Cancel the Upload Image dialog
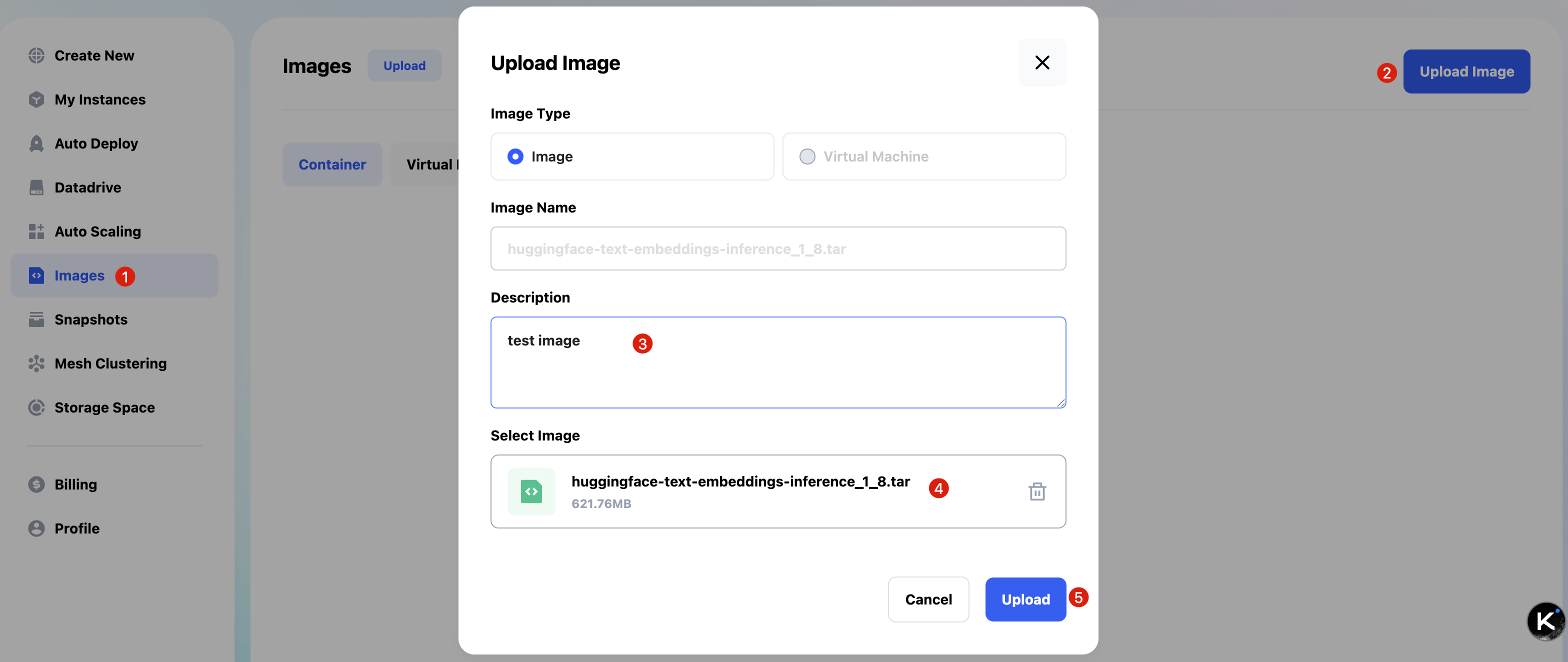The height and width of the screenshot is (662, 1568). pyautogui.click(x=927, y=599)
